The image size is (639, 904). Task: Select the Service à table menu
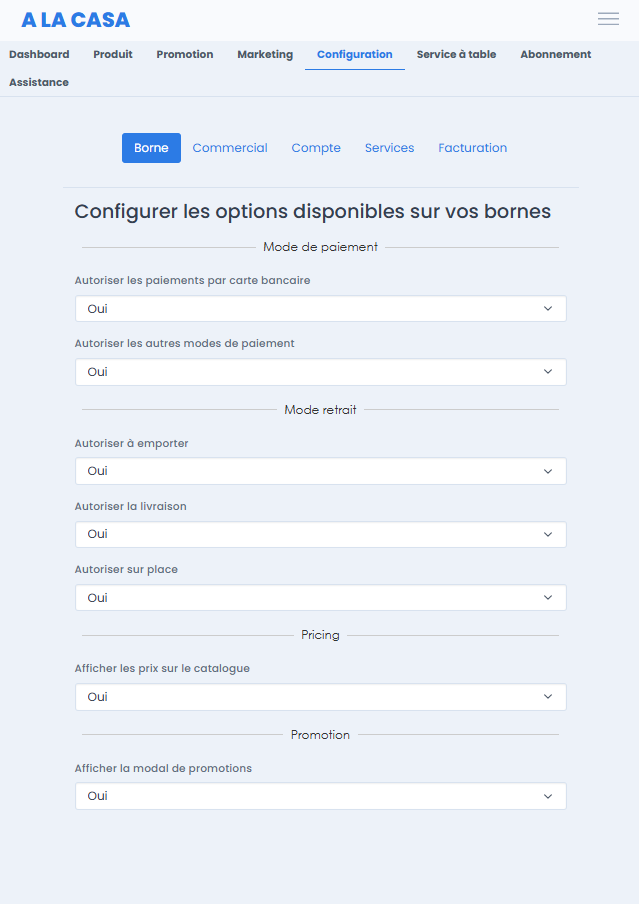[456, 54]
